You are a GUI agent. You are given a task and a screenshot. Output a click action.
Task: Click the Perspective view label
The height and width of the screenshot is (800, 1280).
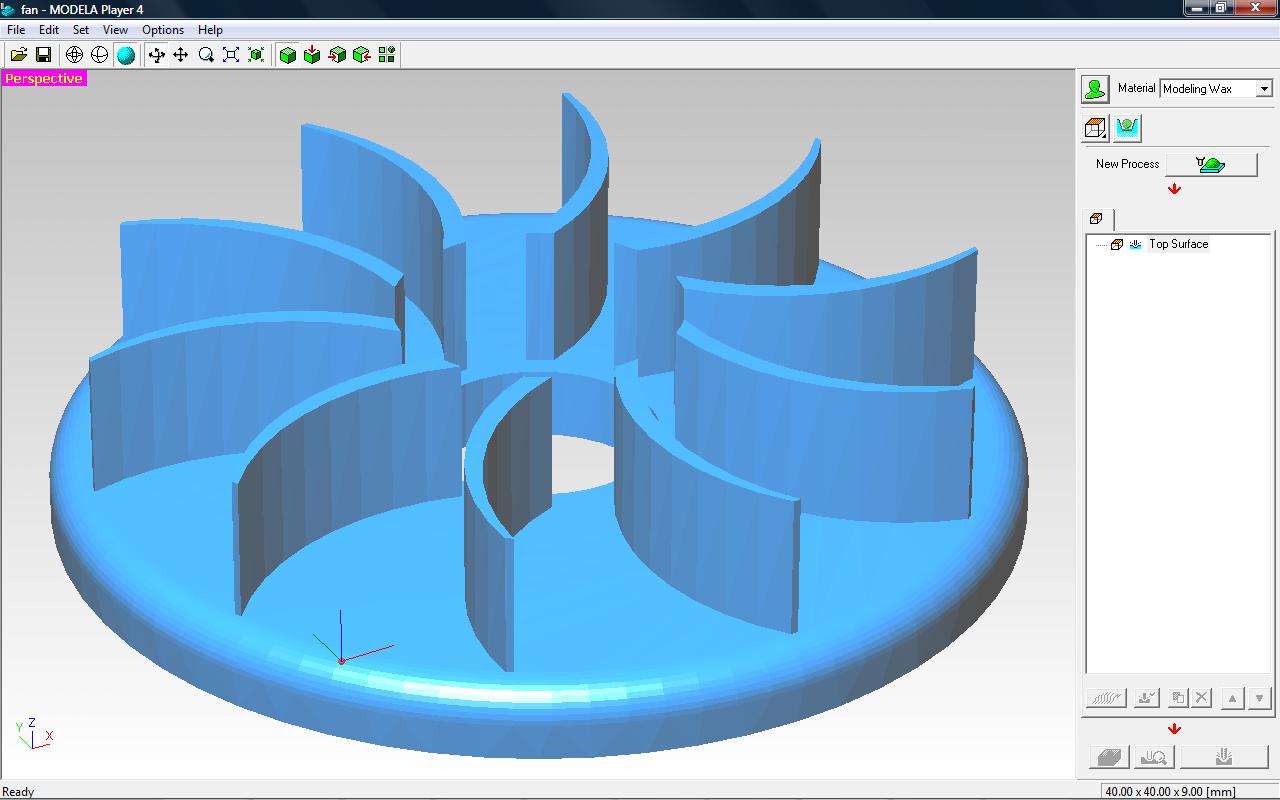pyautogui.click(x=44, y=78)
